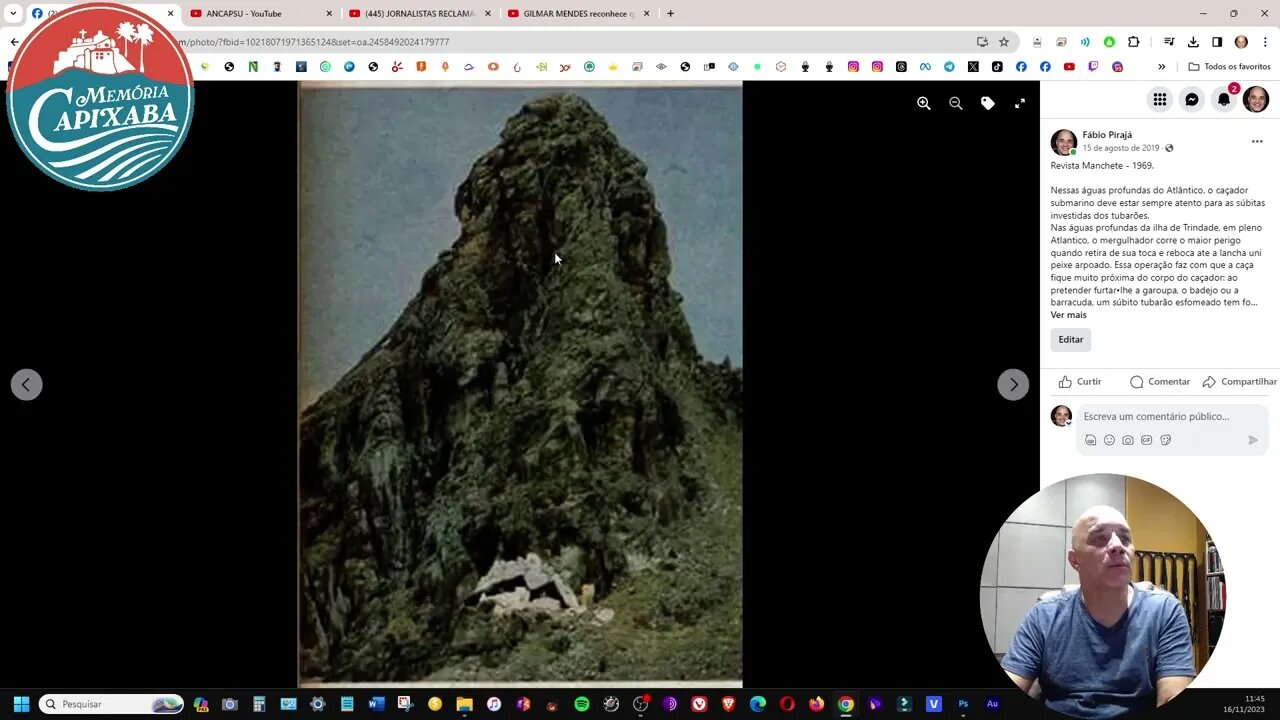Close the GILMAR MENDES tab
This screenshot has height=720, width=1280.
[646, 14]
